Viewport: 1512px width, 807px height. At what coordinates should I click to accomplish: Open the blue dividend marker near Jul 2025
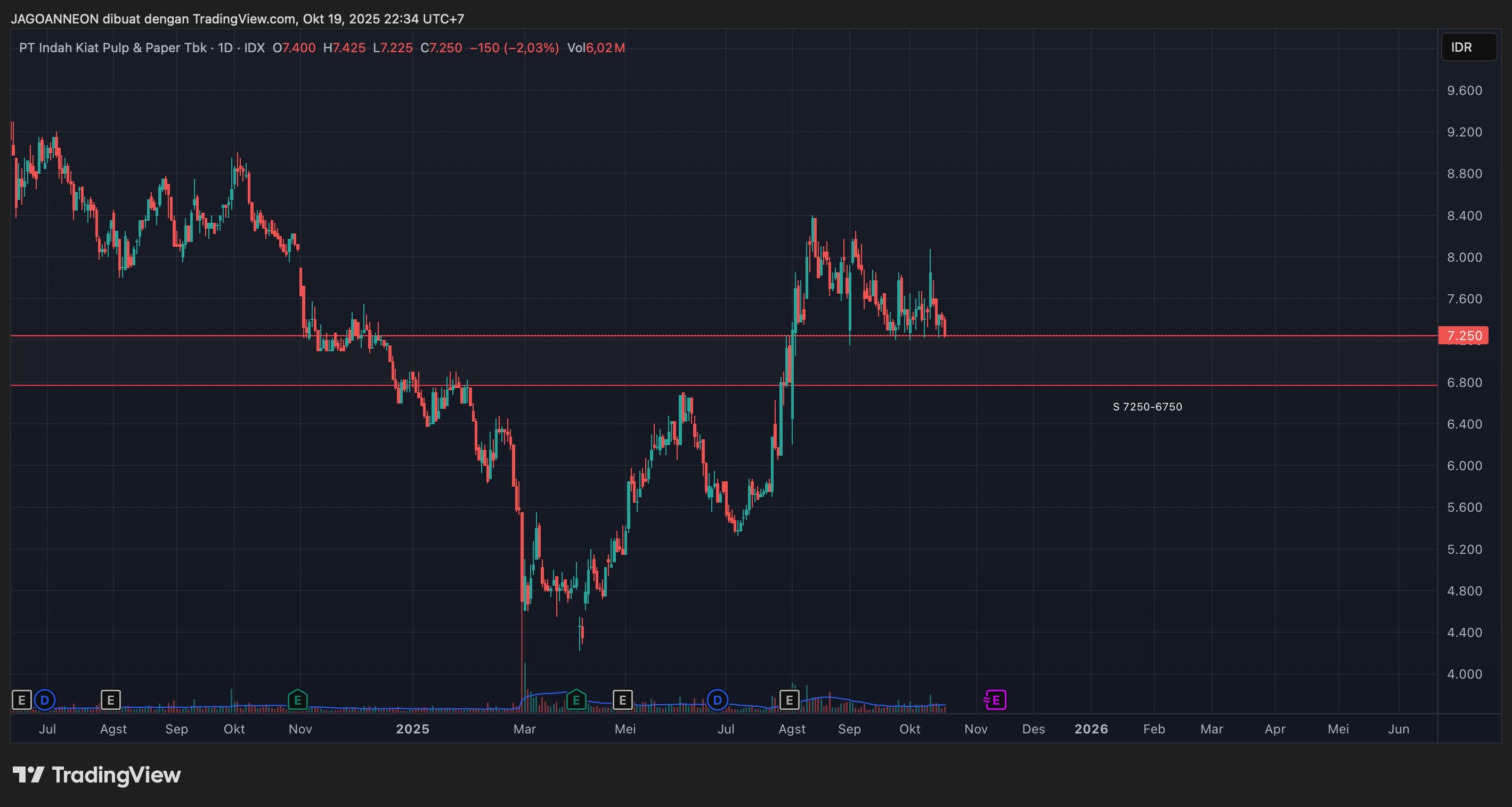point(717,700)
